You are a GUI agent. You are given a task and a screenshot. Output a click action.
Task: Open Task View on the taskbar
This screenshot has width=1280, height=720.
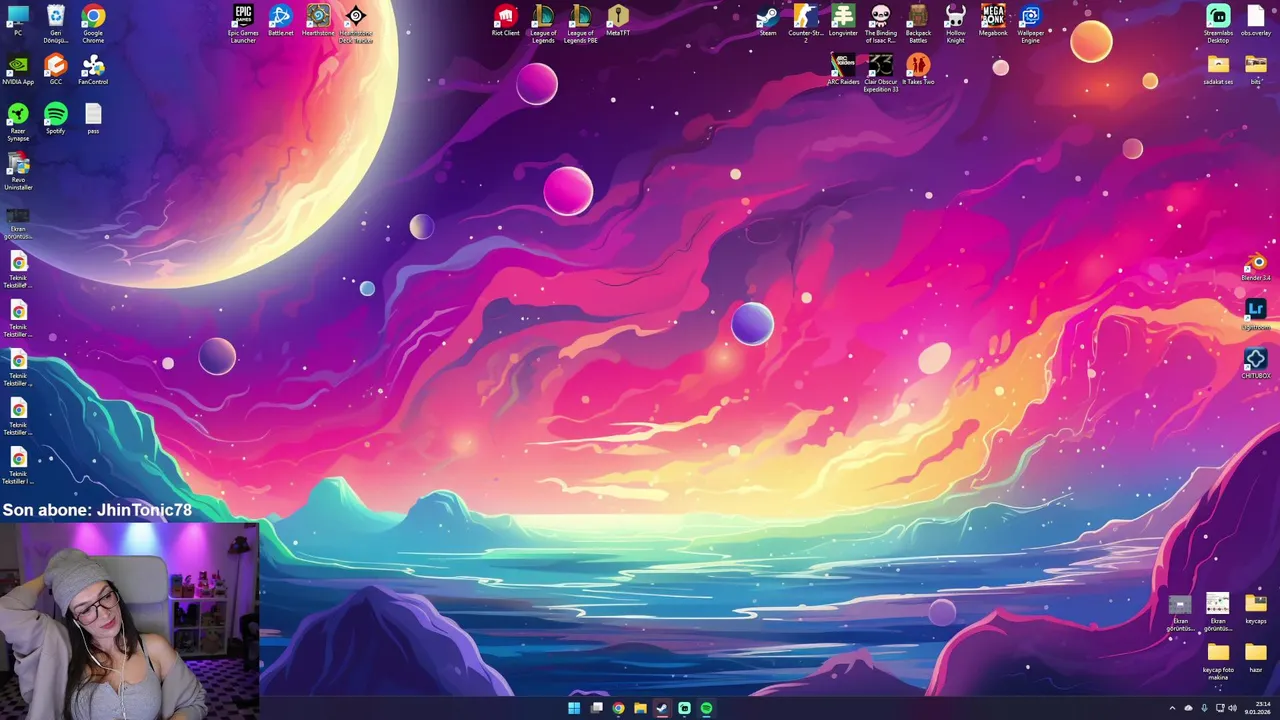[596, 708]
